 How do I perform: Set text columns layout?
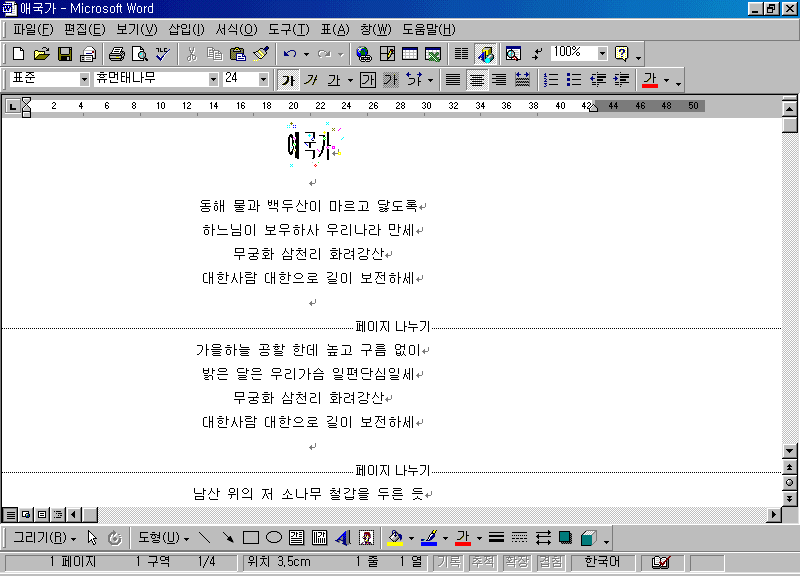pos(461,54)
